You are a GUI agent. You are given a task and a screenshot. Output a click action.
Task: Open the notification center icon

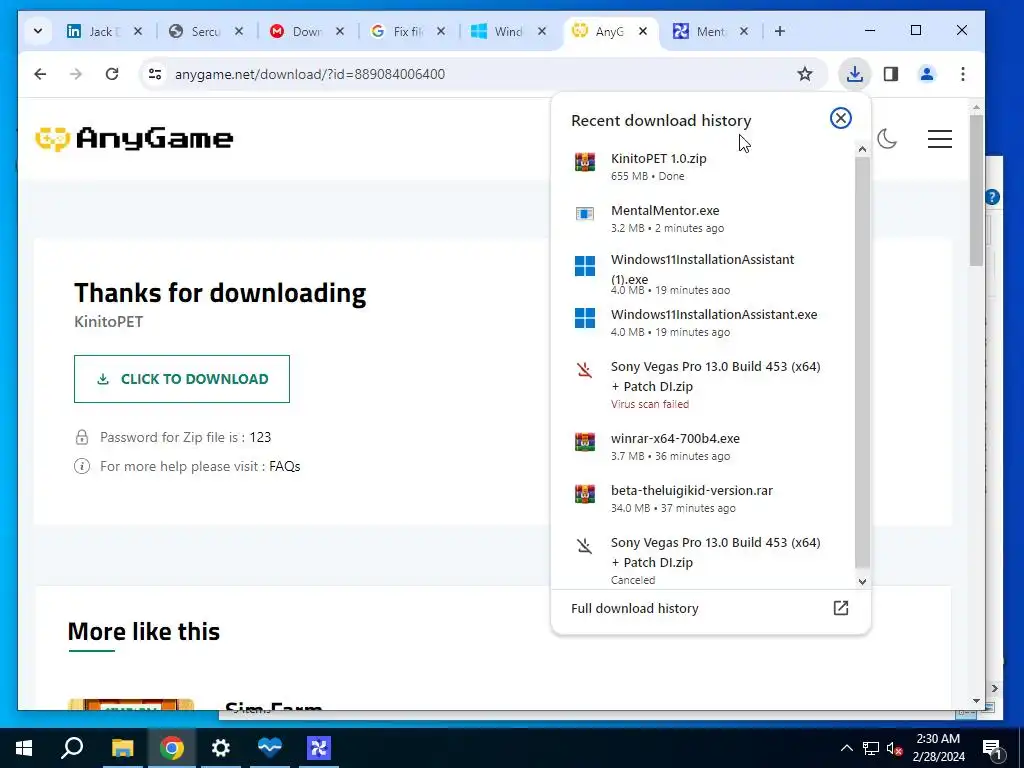tap(991, 748)
